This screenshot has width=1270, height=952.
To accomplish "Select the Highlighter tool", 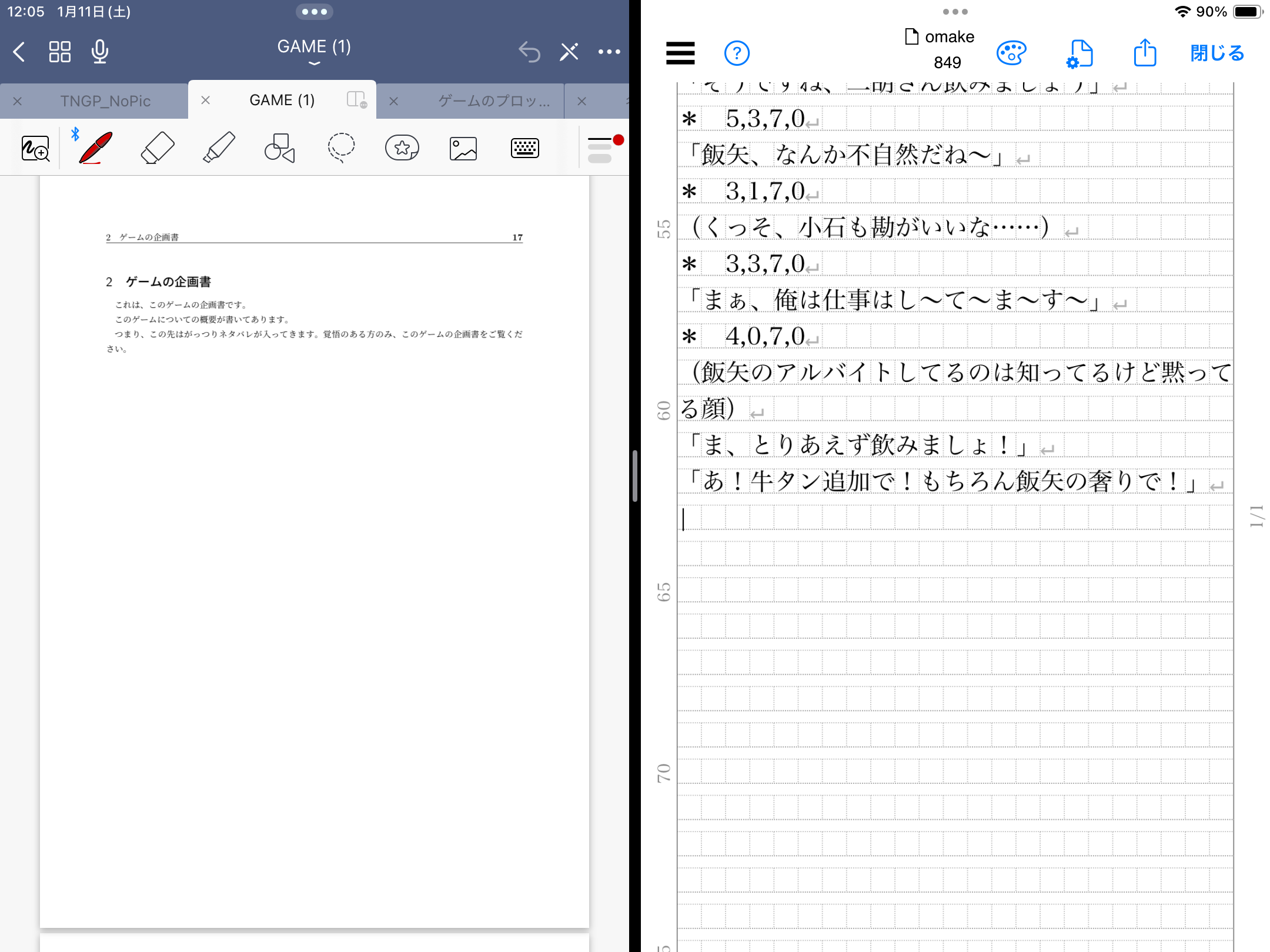I will [x=219, y=148].
